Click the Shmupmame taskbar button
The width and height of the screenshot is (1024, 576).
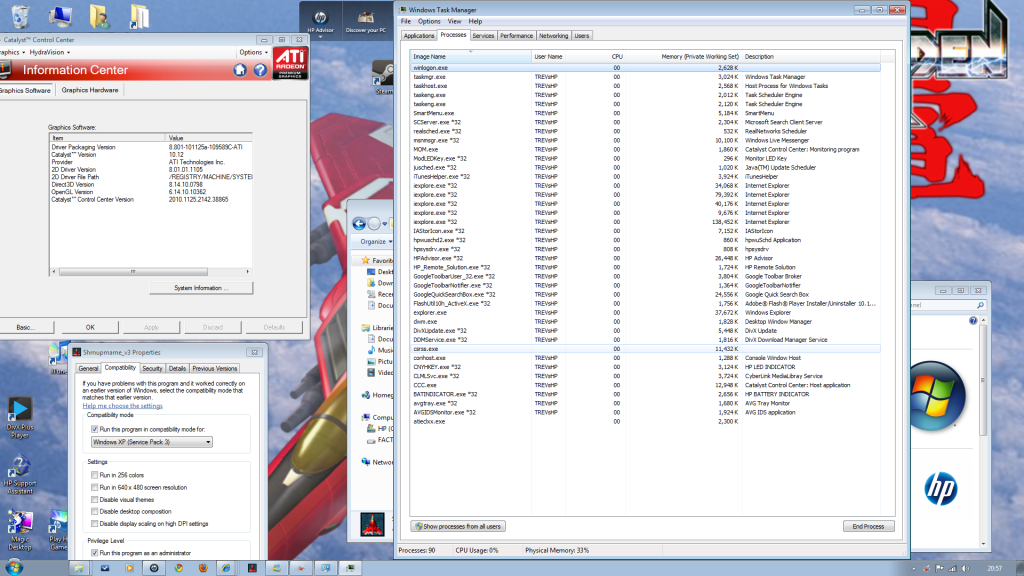click(252, 568)
